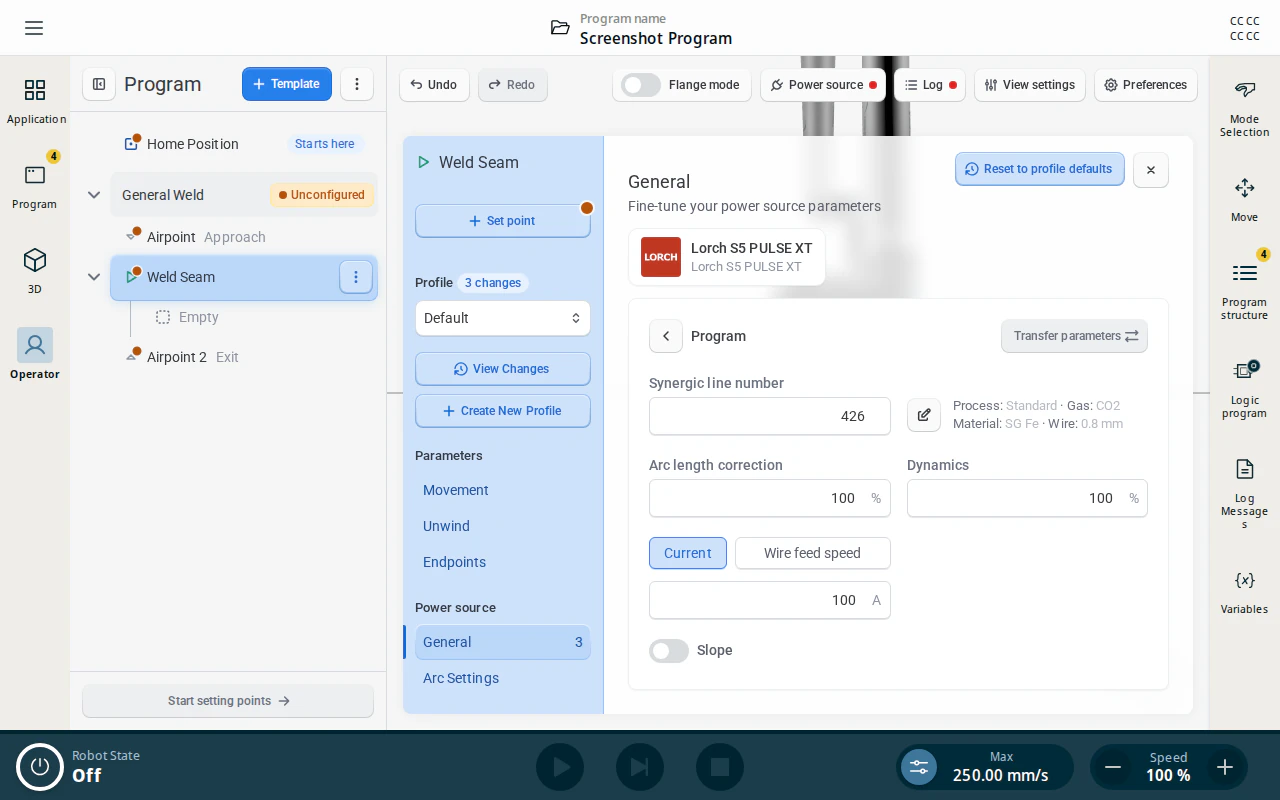This screenshot has height=800, width=1280.
Task: Select Wire feed speed option
Action: point(812,553)
